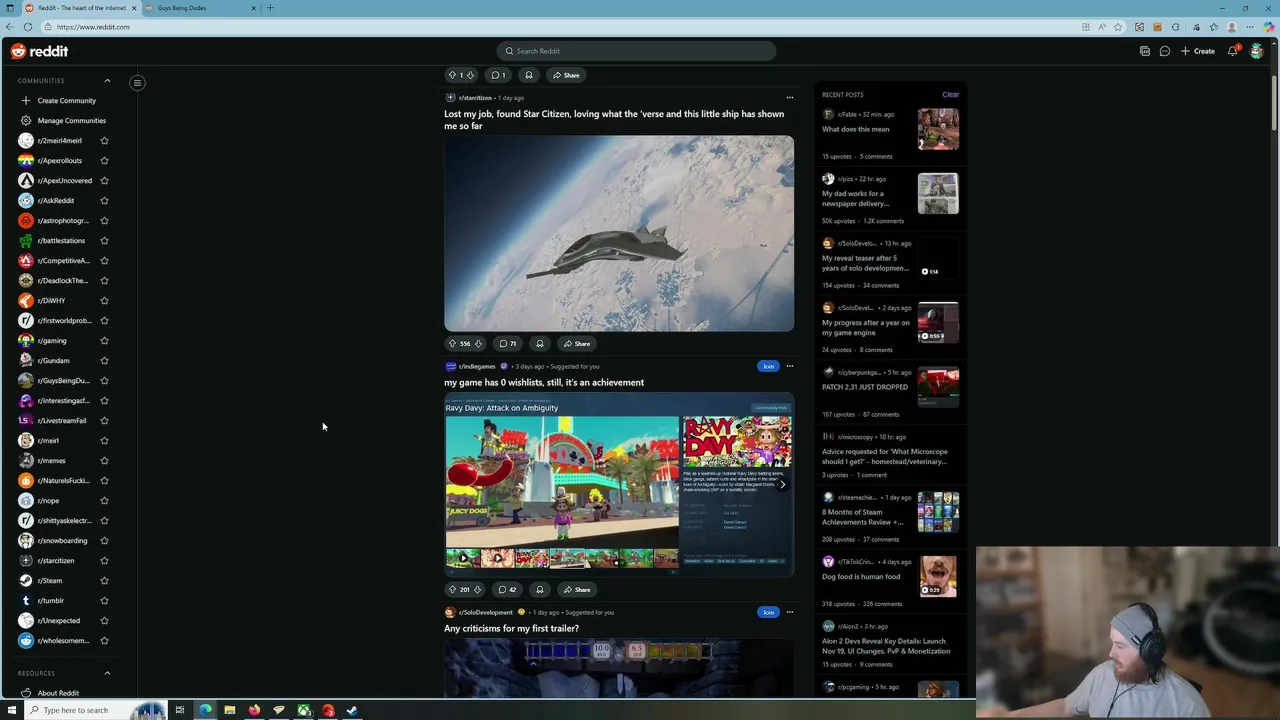This screenshot has height=720, width=1280.
Task: Open the advertise icon in Reddit header
Action: click(1145, 51)
